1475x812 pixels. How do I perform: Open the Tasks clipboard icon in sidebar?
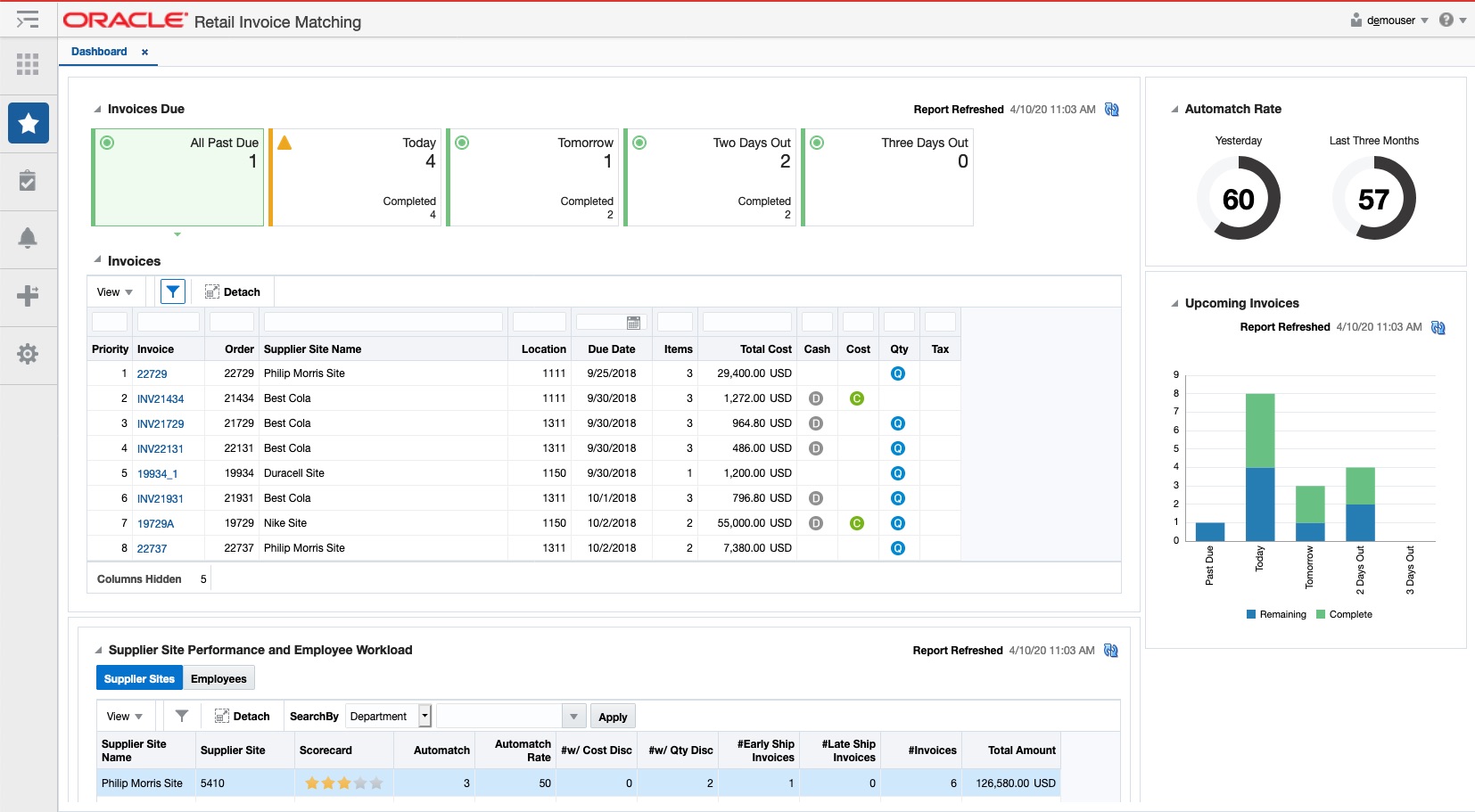[x=29, y=181]
